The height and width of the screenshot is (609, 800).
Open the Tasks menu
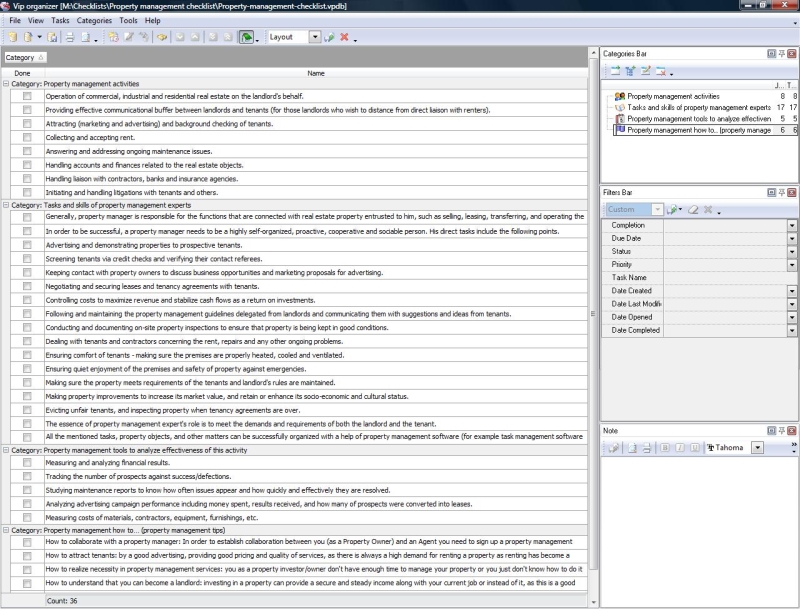point(60,20)
